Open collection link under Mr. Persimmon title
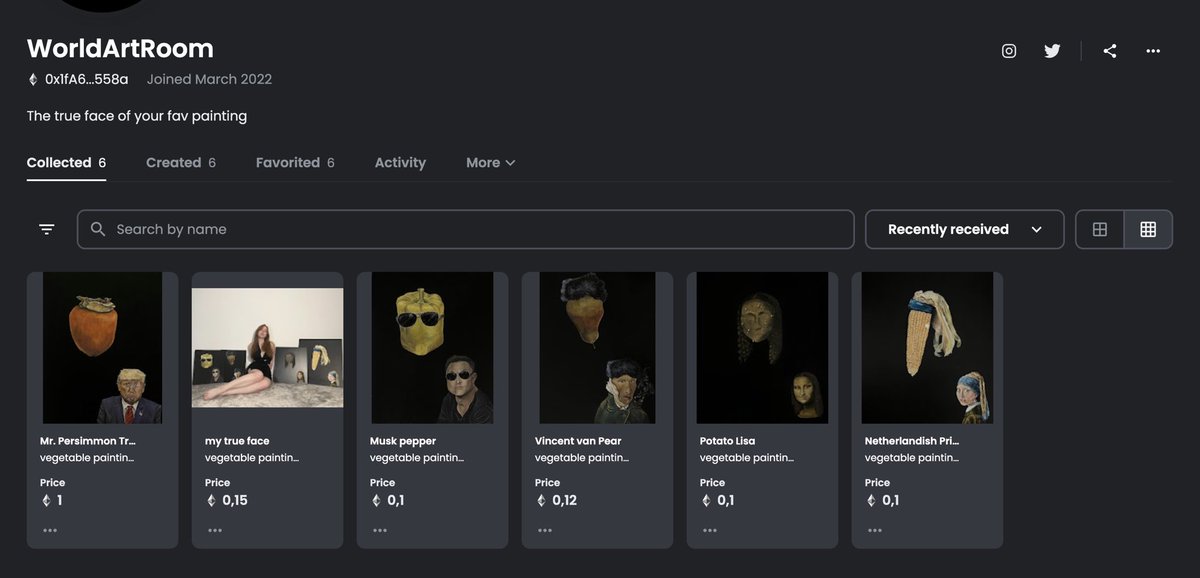Viewport: 1200px width, 578px height. pyautogui.click(x=87, y=458)
